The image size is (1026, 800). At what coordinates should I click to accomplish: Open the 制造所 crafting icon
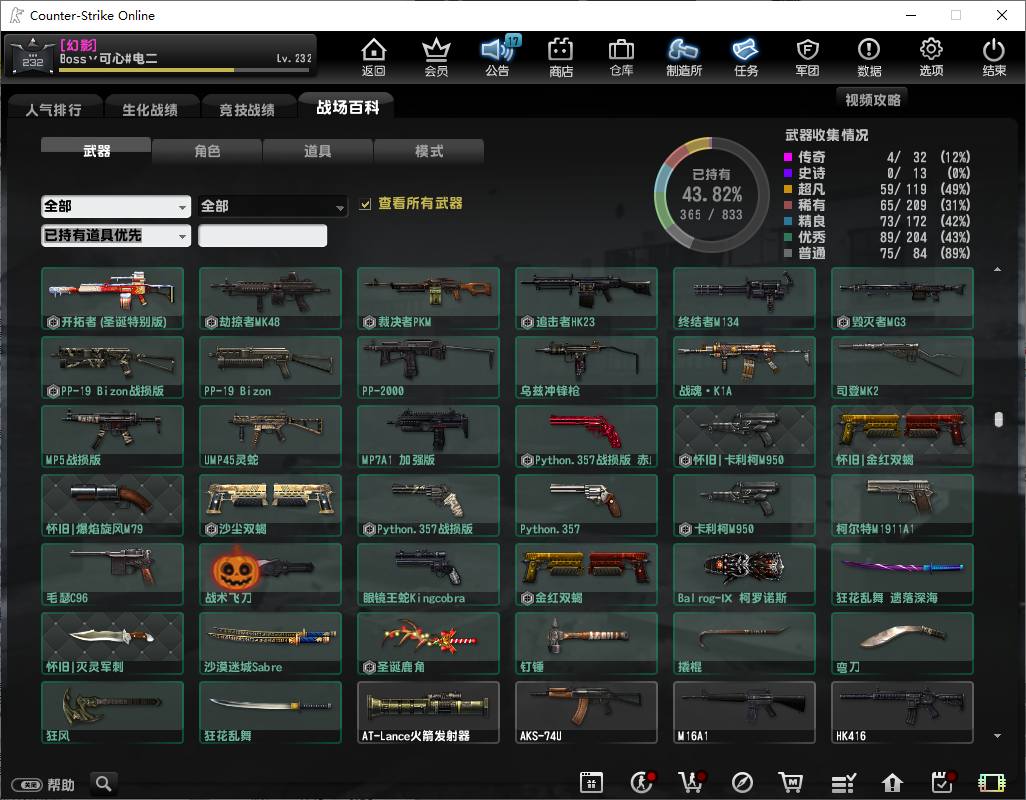click(x=684, y=57)
